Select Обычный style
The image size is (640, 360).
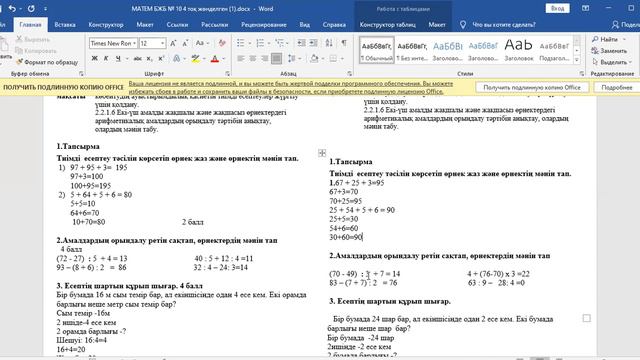[377, 50]
